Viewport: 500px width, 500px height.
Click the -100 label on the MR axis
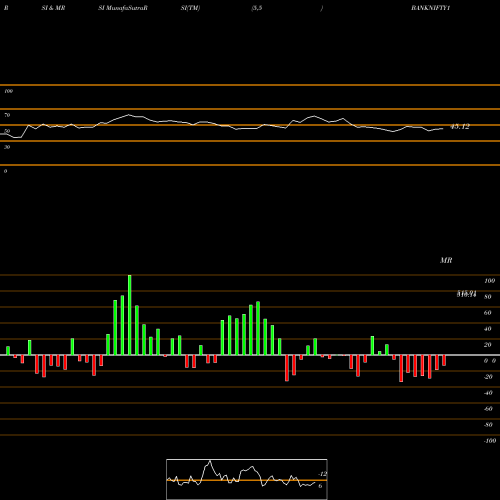tap(490, 441)
